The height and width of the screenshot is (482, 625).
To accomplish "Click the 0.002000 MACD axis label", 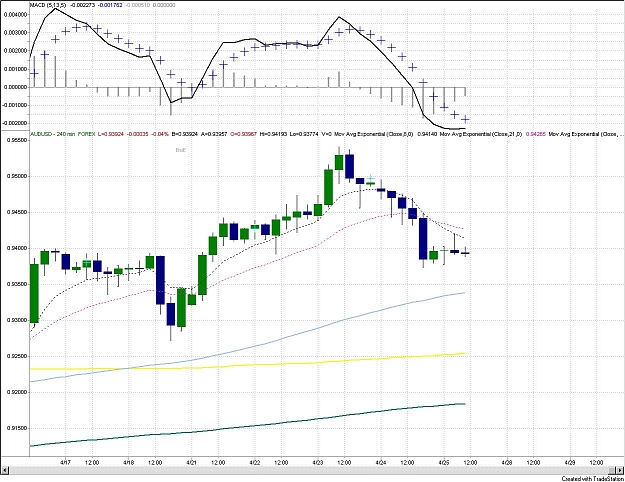I will (16, 51).
